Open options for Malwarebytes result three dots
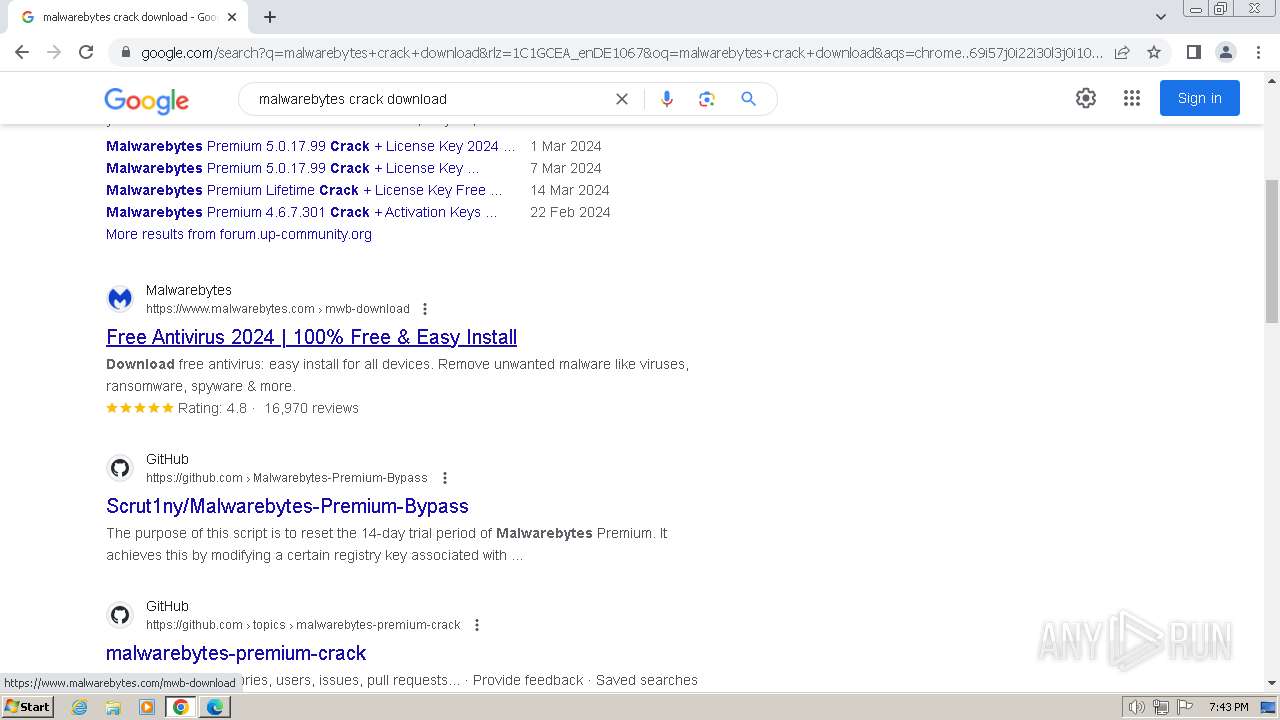The width and height of the screenshot is (1280, 720). coord(425,309)
